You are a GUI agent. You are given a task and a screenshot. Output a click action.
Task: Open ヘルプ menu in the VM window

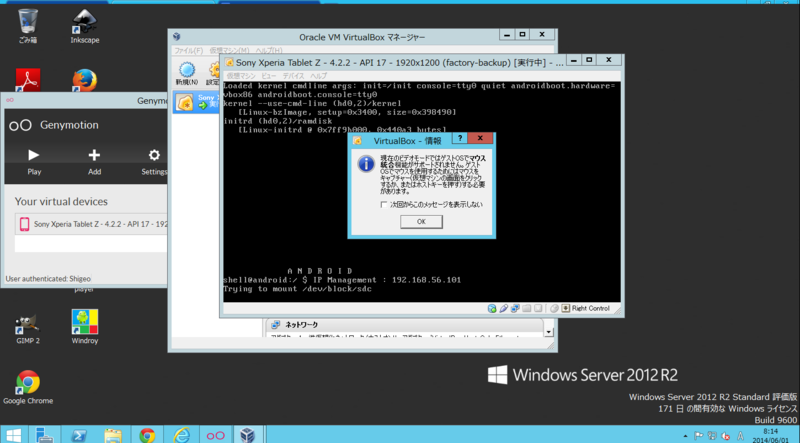pyautogui.click(x=318, y=76)
